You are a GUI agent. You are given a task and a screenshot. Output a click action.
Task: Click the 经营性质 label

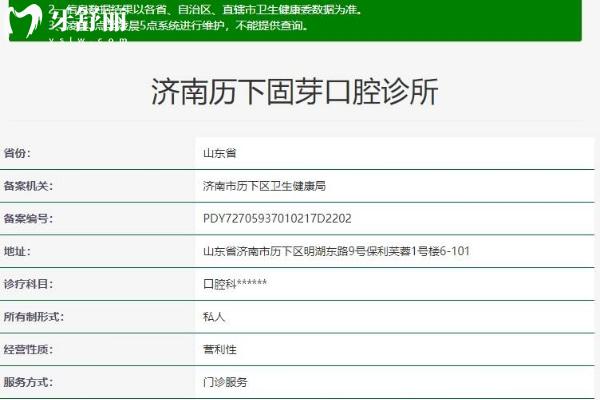(28, 349)
